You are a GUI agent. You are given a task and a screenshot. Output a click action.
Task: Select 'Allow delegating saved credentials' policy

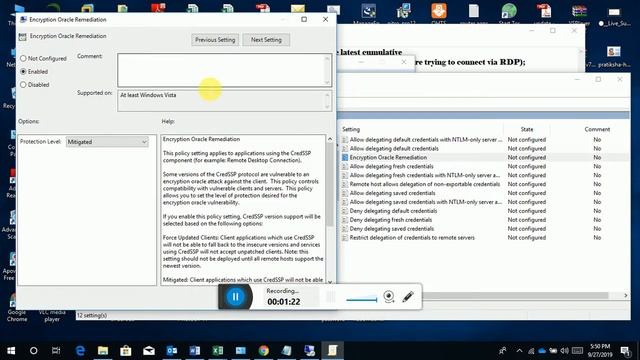(x=392, y=193)
